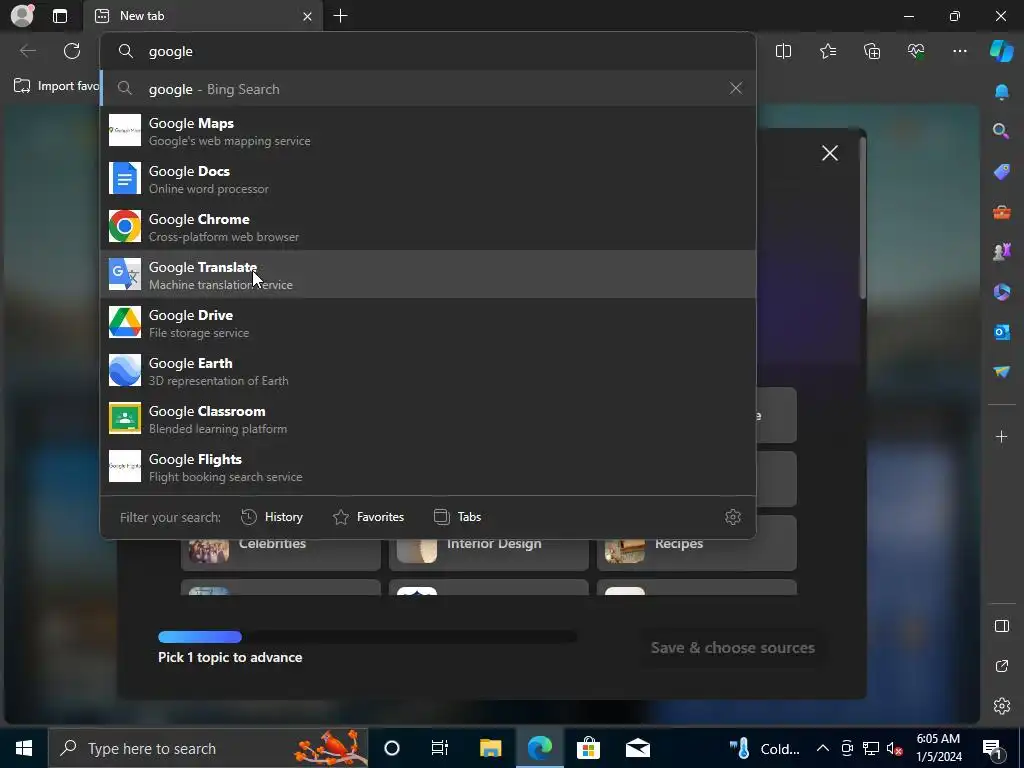Click Save & choose sources button
The width and height of the screenshot is (1024, 768).
click(732, 648)
